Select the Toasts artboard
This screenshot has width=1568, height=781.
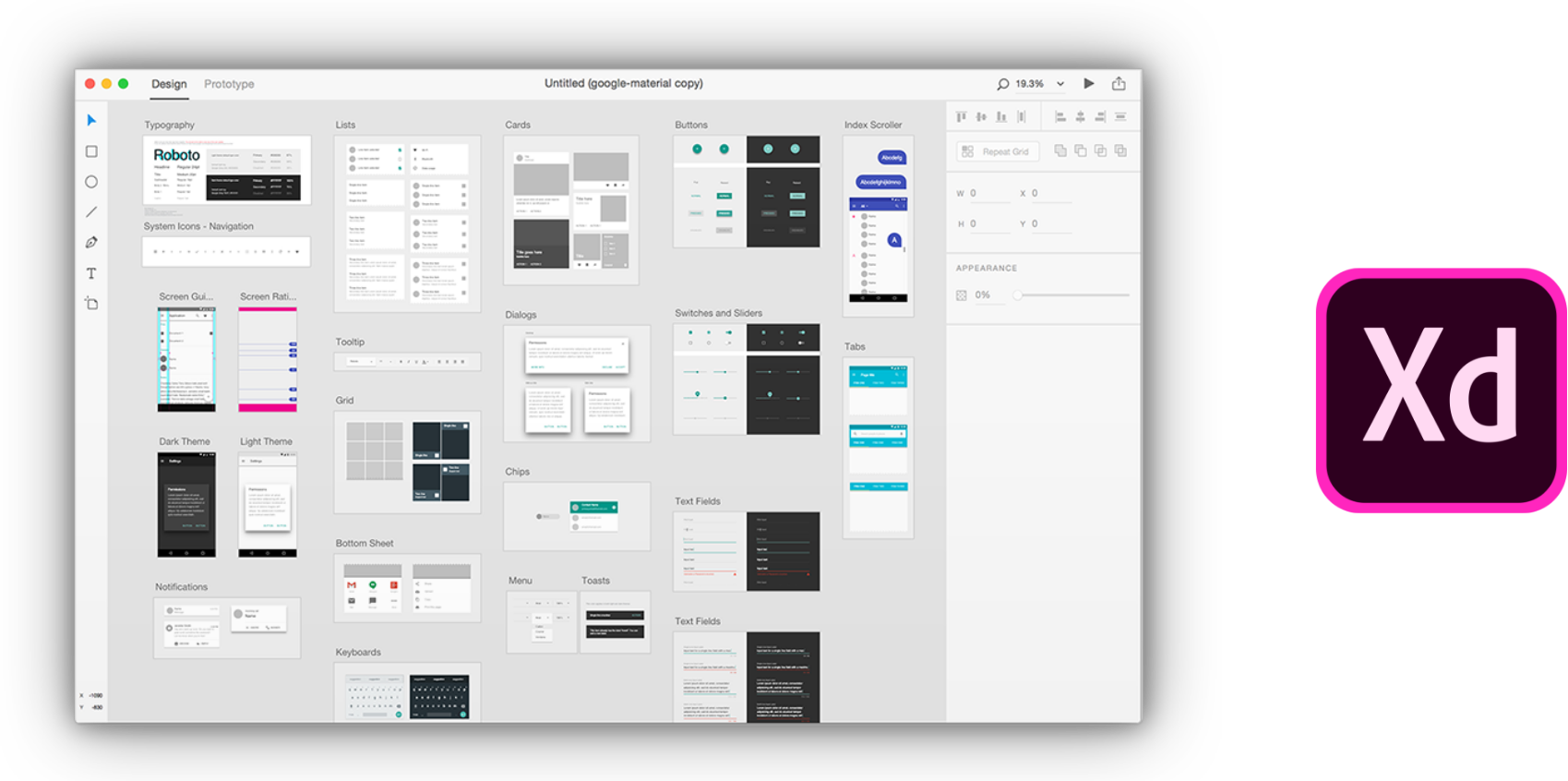pyautogui.click(x=616, y=622)
